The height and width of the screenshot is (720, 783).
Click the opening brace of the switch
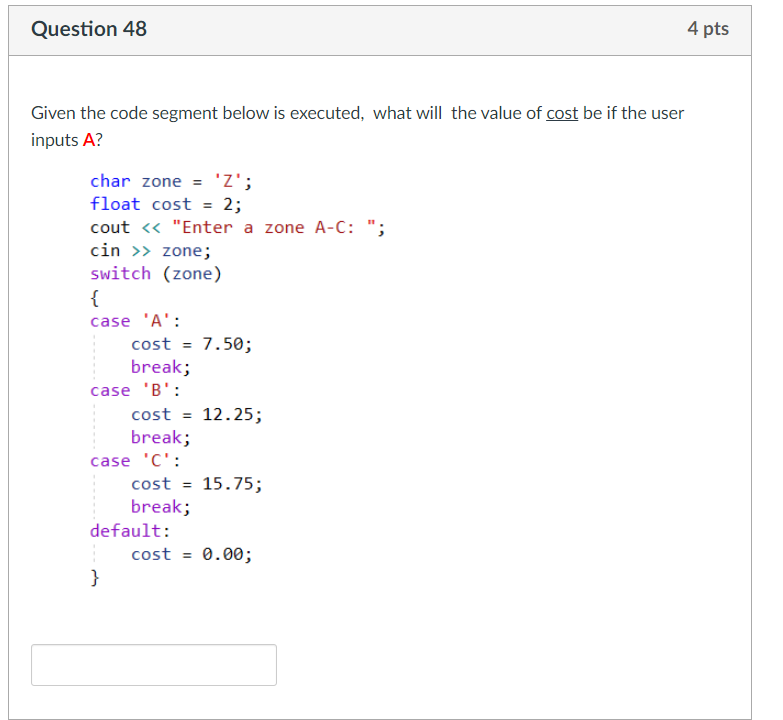94,298
